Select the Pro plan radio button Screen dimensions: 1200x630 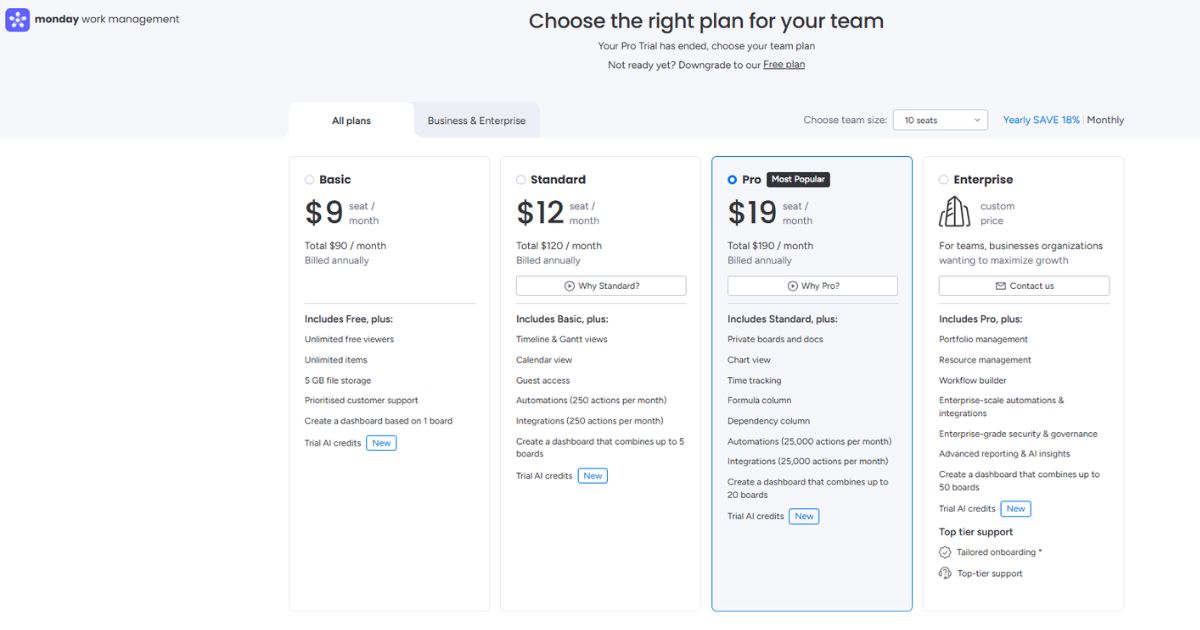pos(732,180)
